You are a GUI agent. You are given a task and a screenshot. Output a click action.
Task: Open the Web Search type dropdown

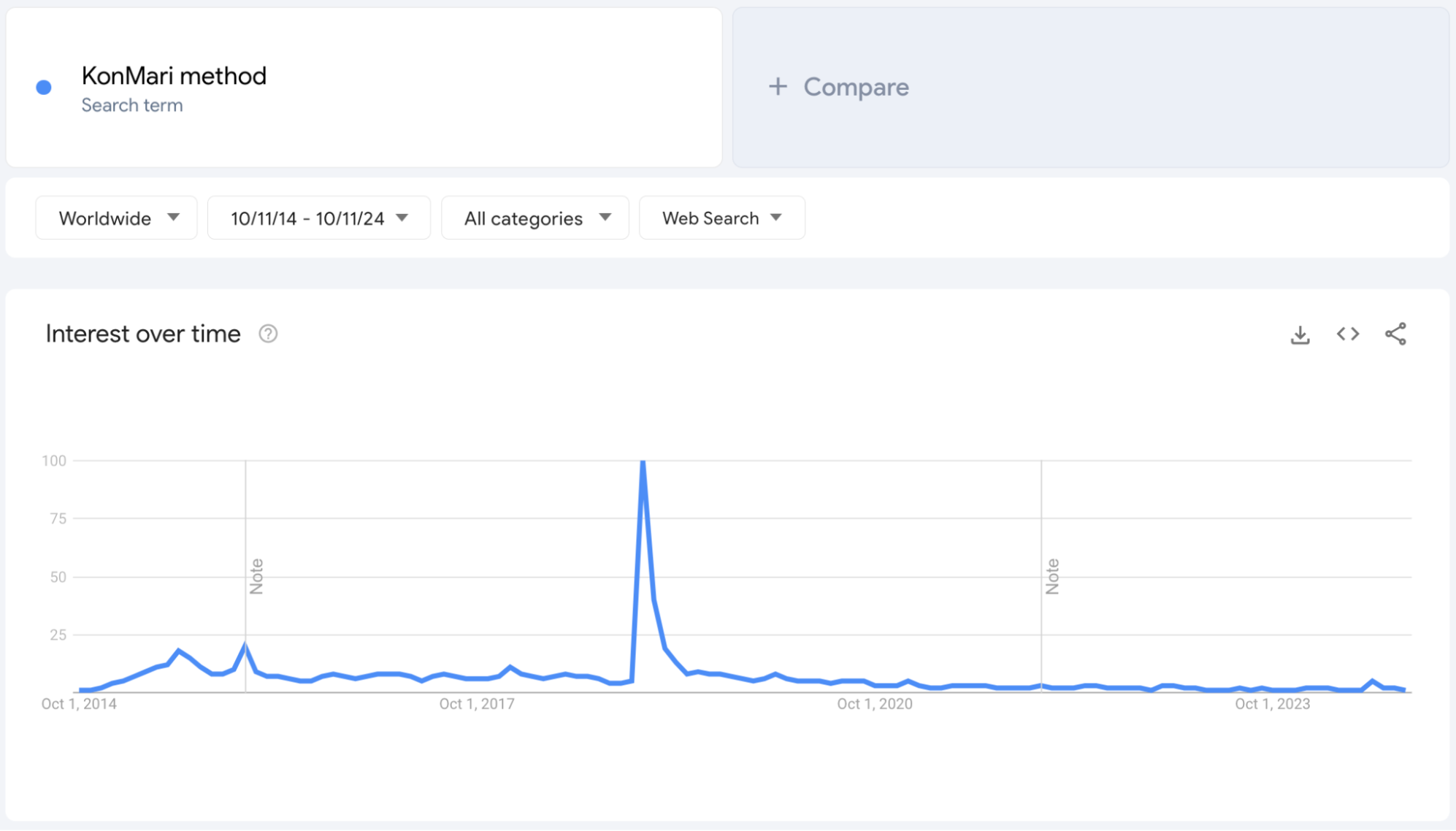tap(722, 218)
